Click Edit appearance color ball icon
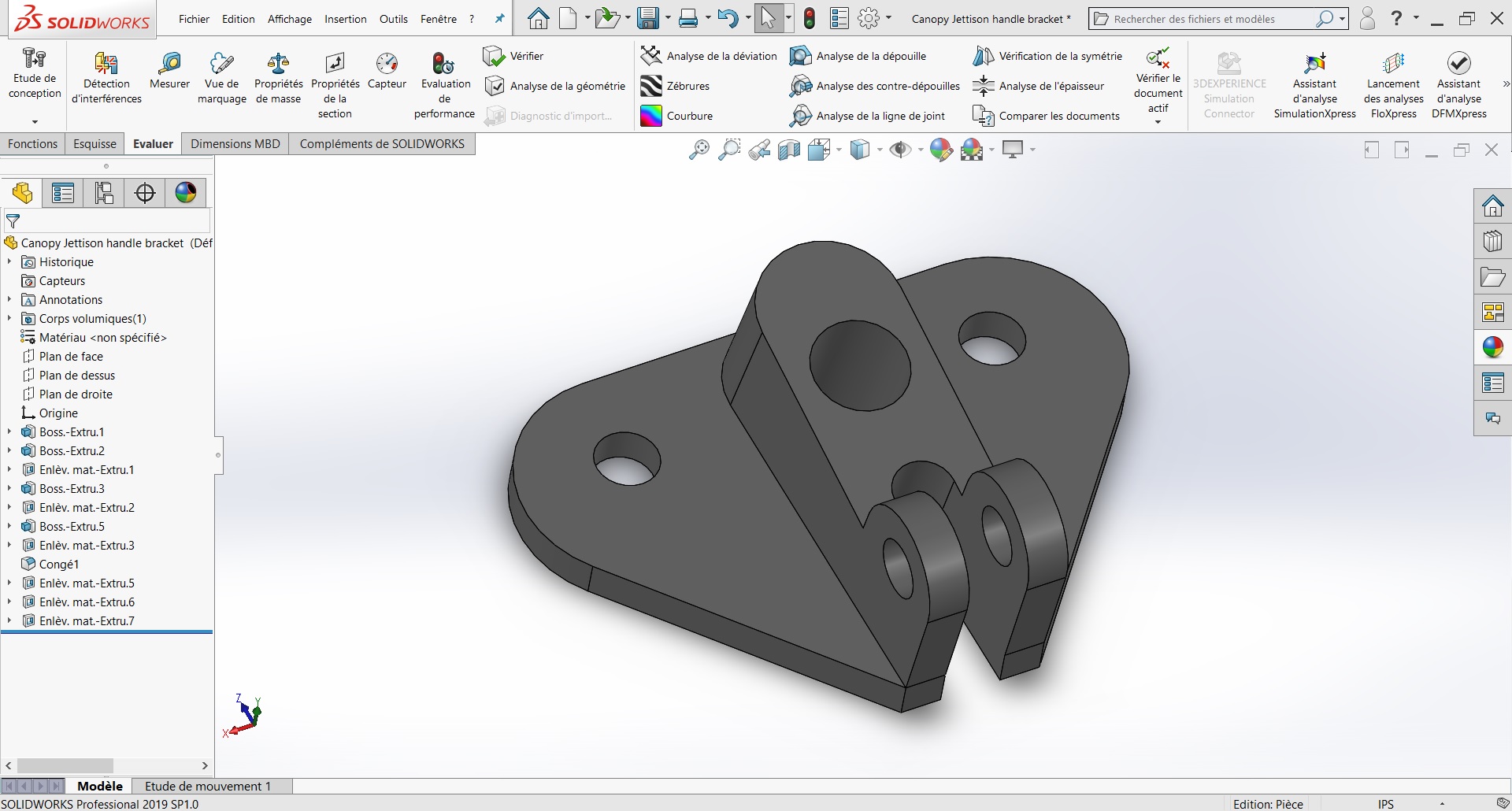The image size is (1512, 811). [941, 150]
